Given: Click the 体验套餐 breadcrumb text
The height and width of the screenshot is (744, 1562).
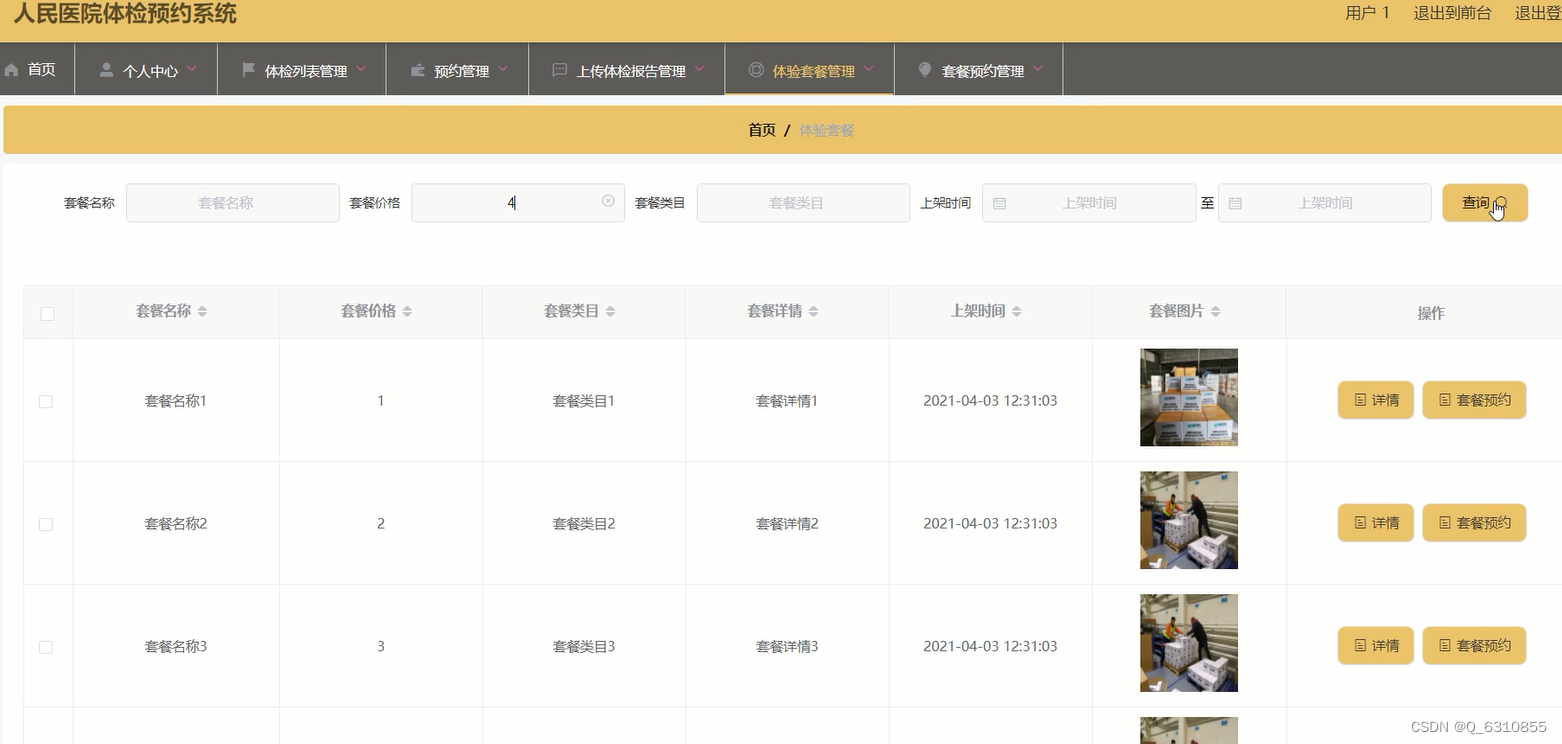Looking at the screenshot, I should [x=826, y=130].
